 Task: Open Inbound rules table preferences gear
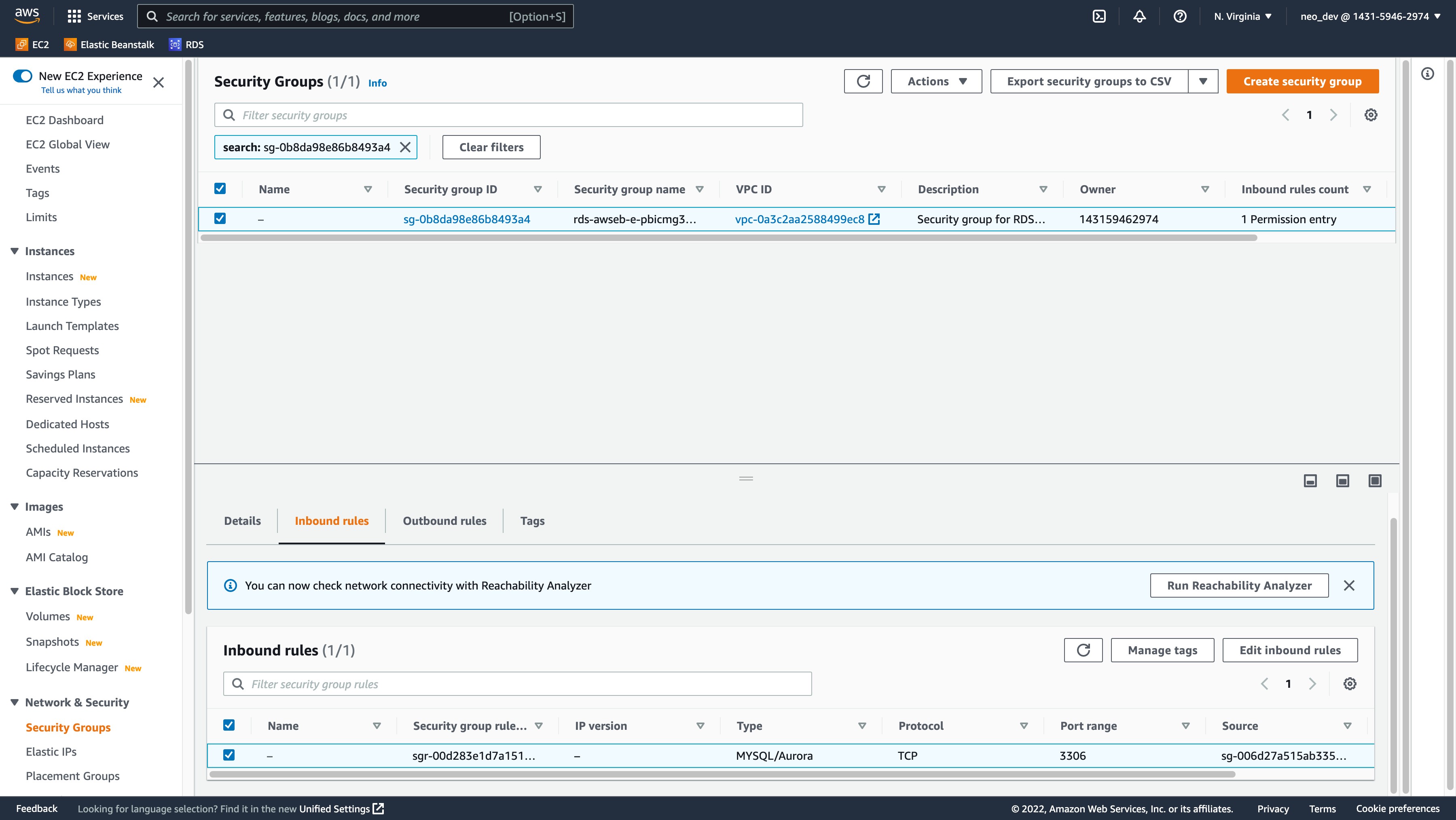(x=1350, y=684)
